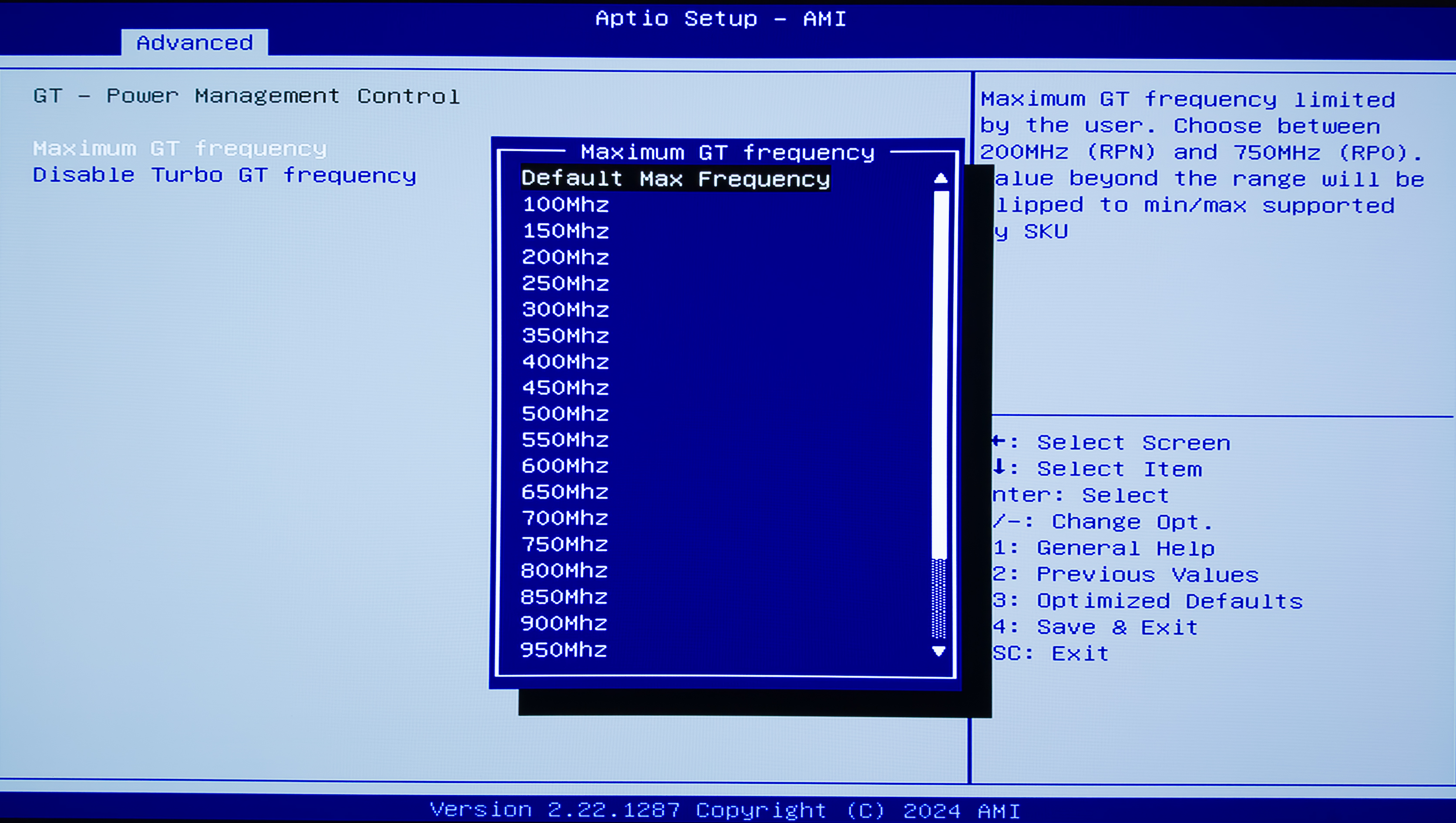Click the scroll up arrow in popup

pyautogui.click(x=941, y=179)
